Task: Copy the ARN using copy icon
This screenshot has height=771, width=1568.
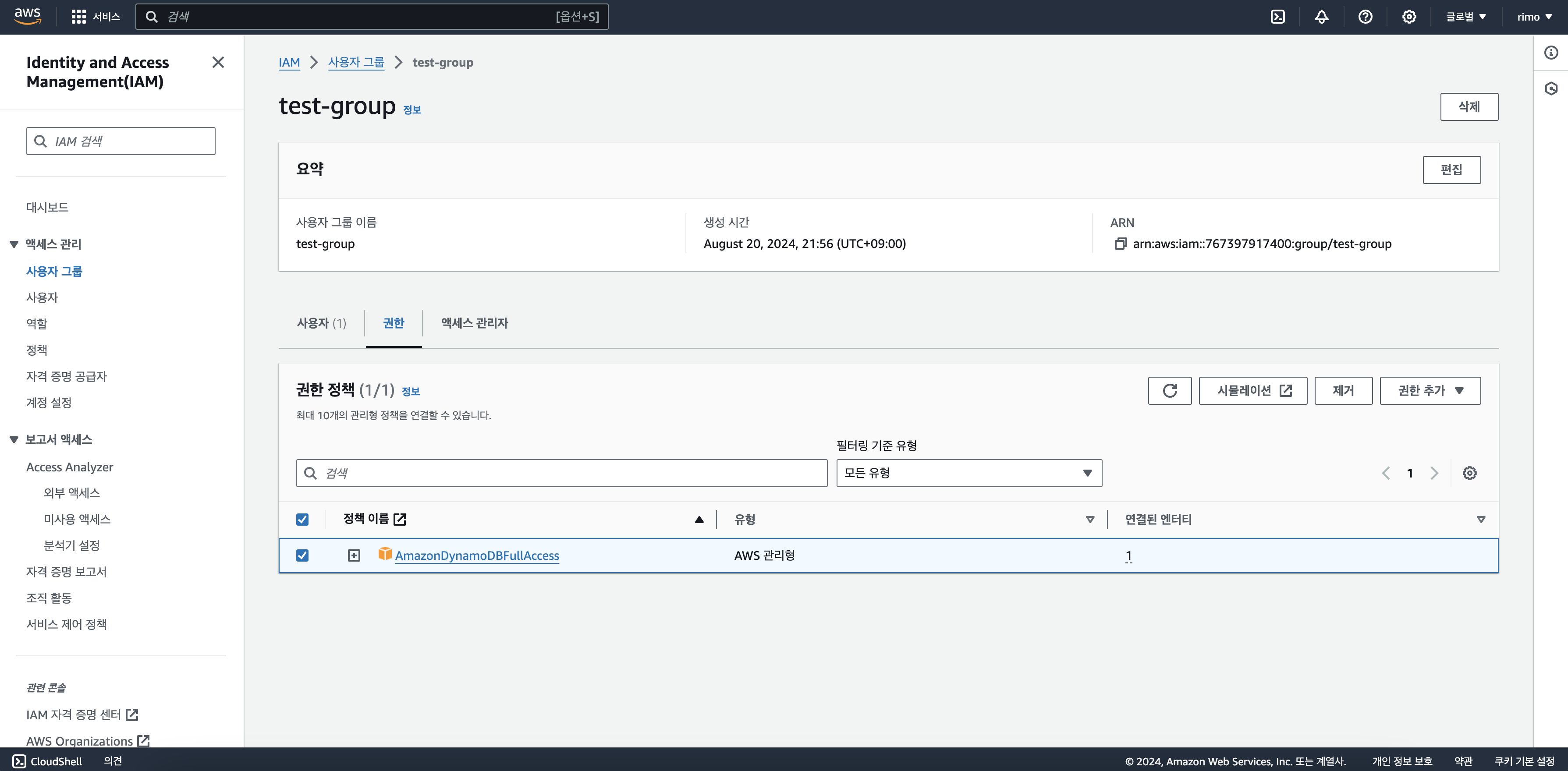Action: point(1120,244)
